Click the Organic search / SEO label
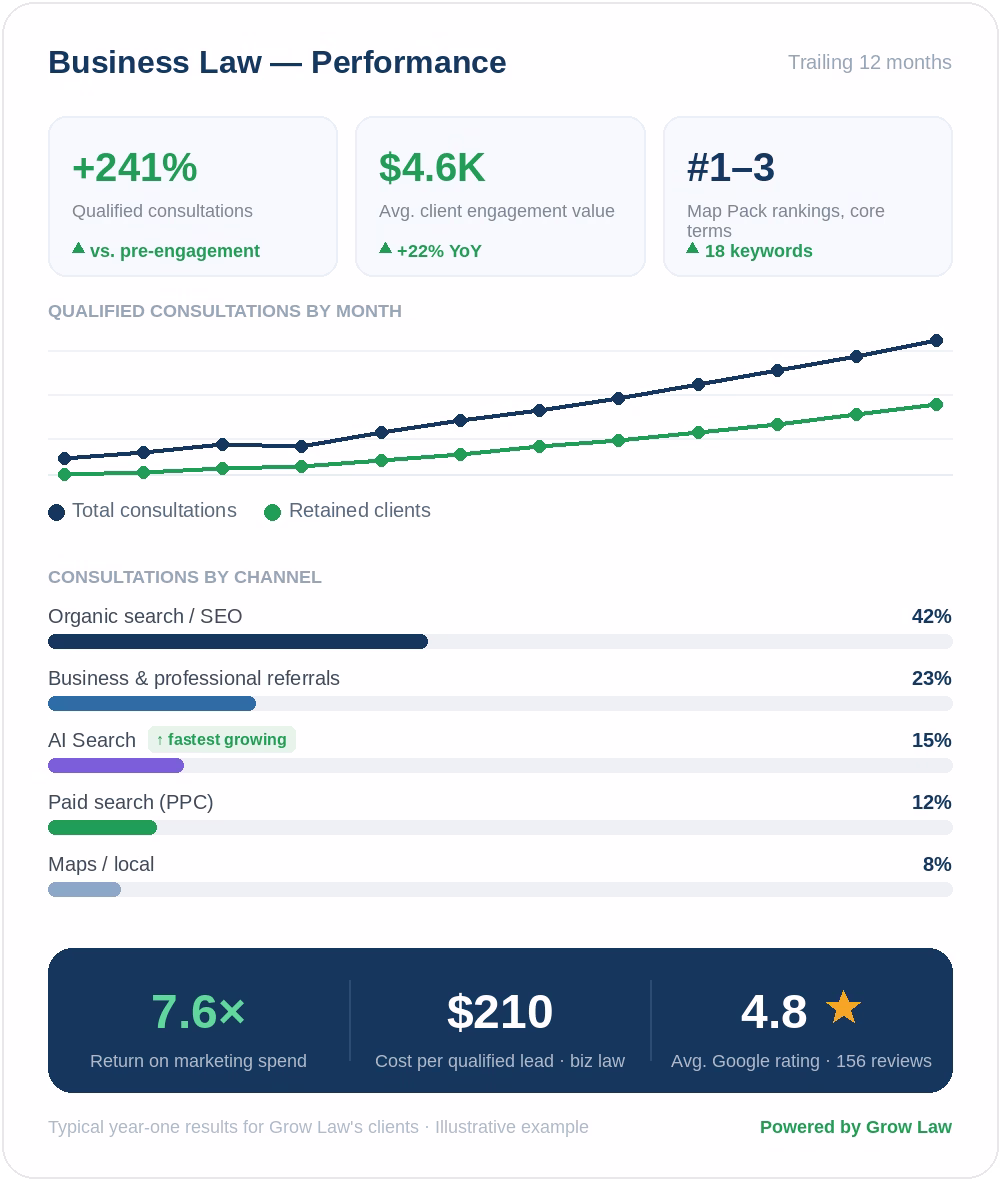The width and height of the screenshot is (1000, 1180). 145,616
